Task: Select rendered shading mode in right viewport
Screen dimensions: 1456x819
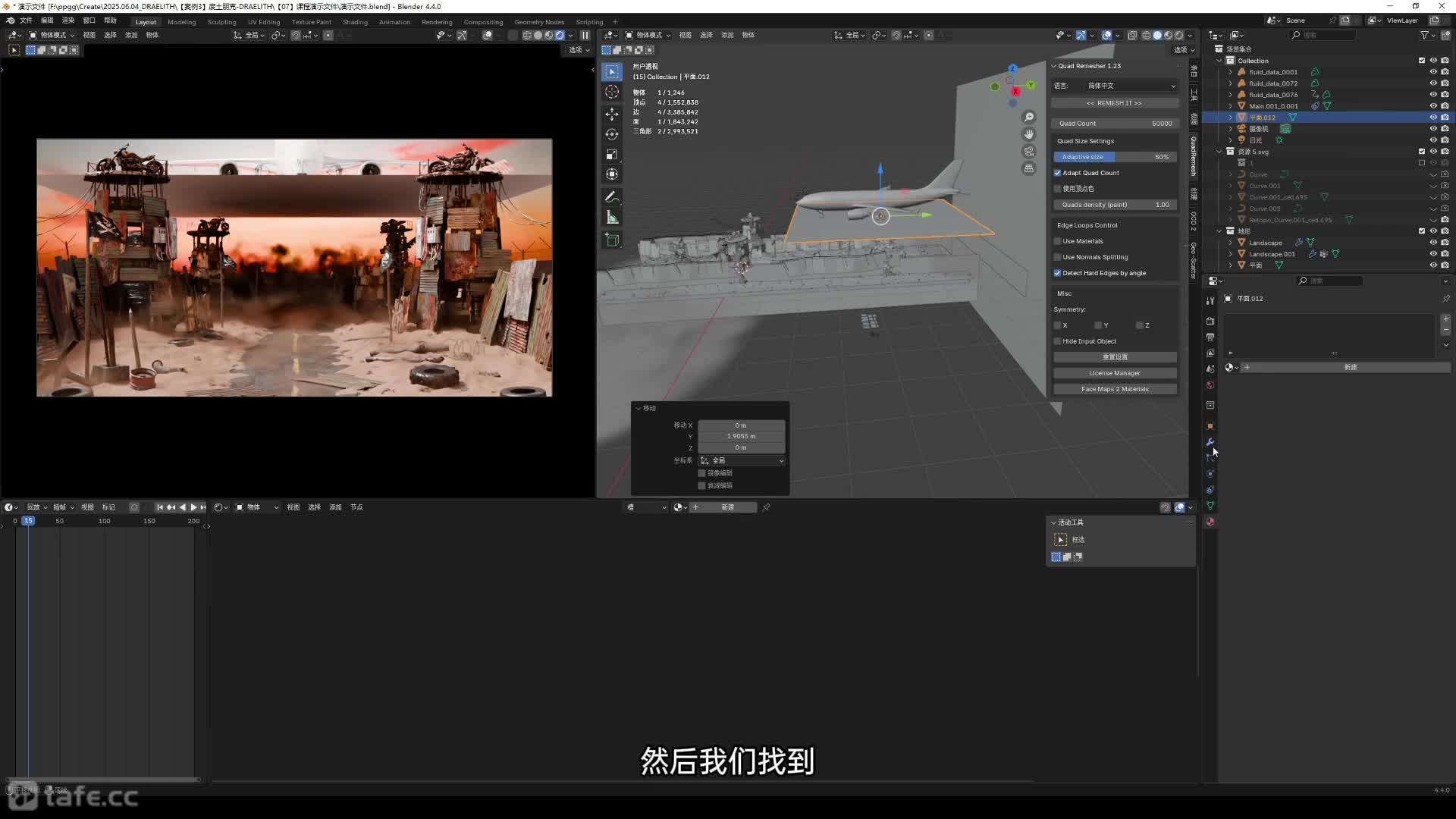Action: [1178, 35]
